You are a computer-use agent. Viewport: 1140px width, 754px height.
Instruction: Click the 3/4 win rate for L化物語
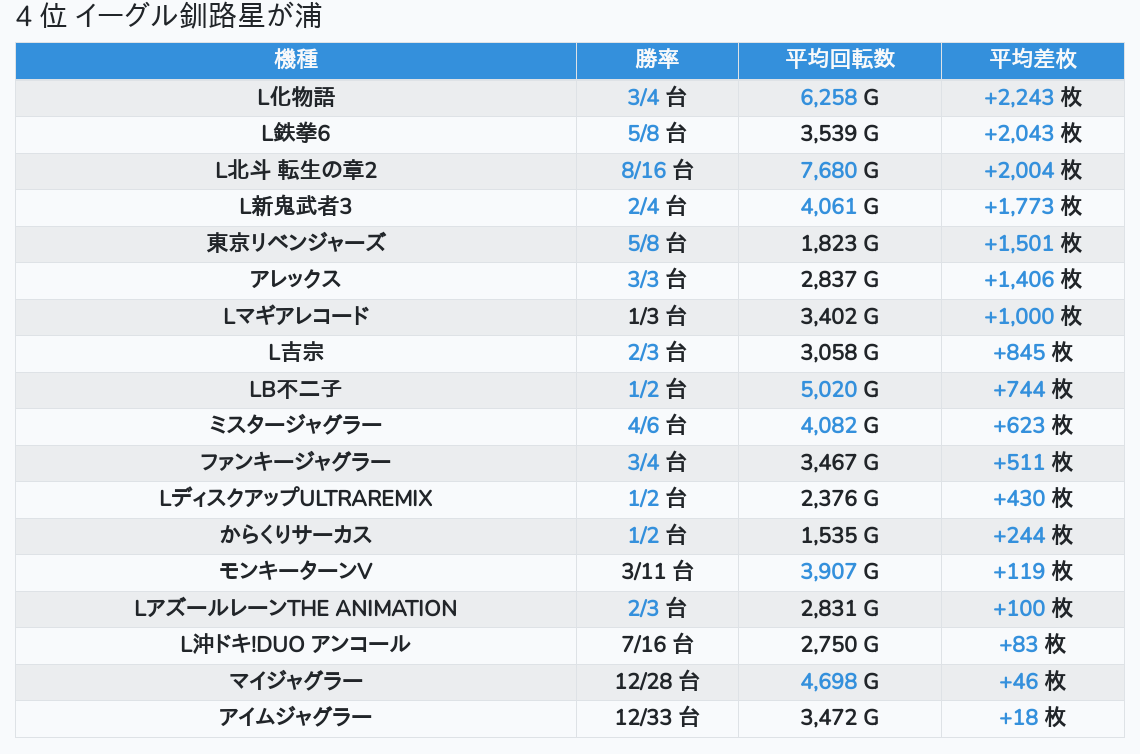644,97
